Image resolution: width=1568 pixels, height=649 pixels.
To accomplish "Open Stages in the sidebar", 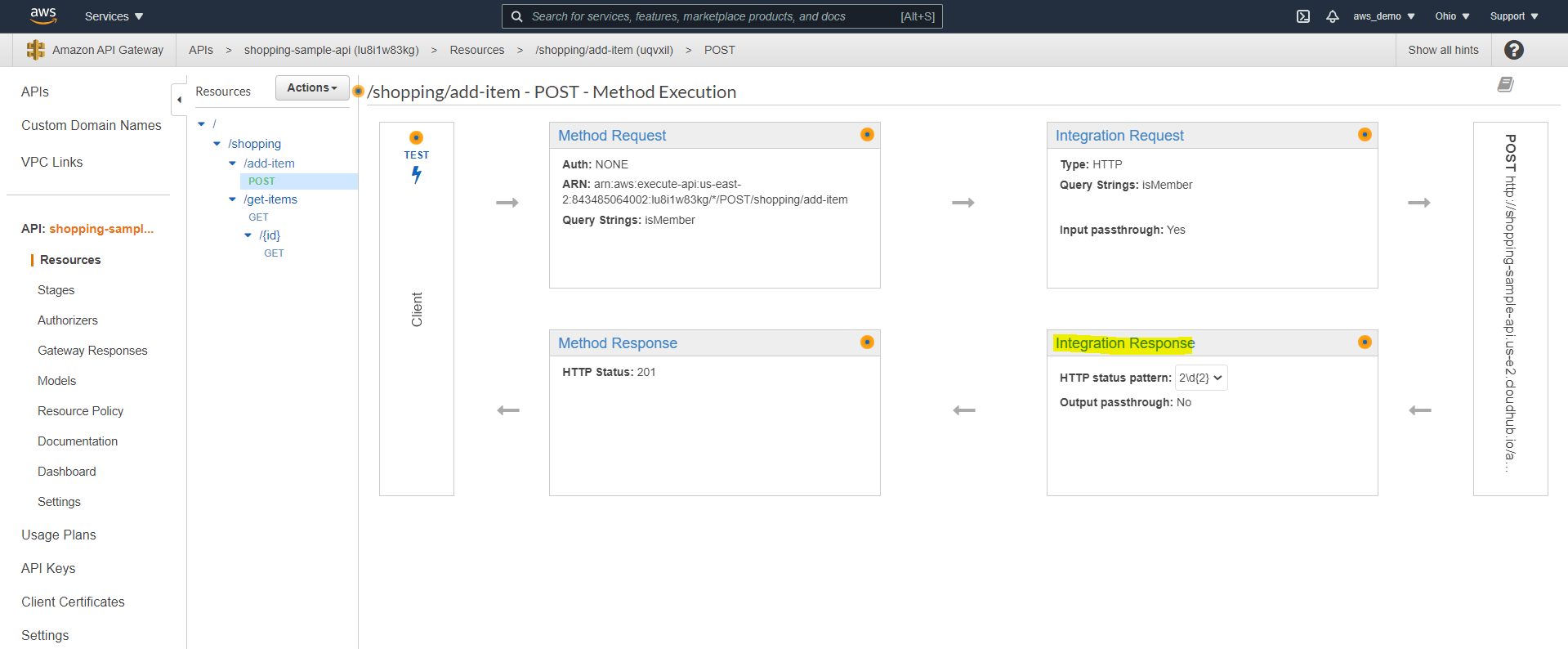I will tap(56, 290).
